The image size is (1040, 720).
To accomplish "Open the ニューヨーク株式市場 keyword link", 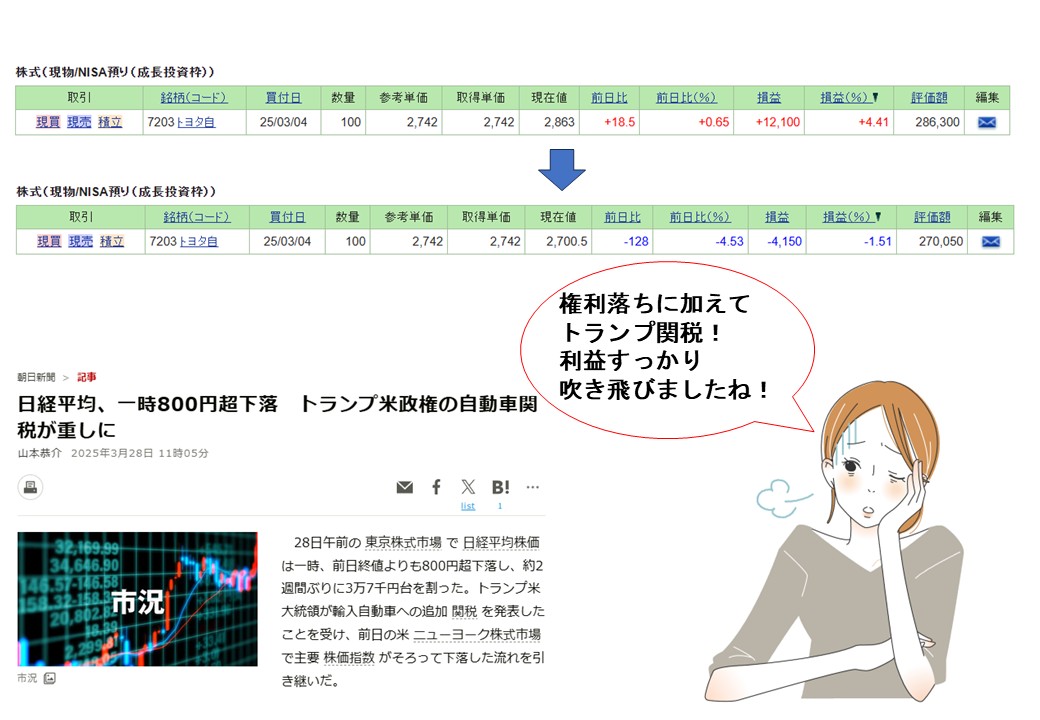I will pyautogui.click(x=477, y=634).
